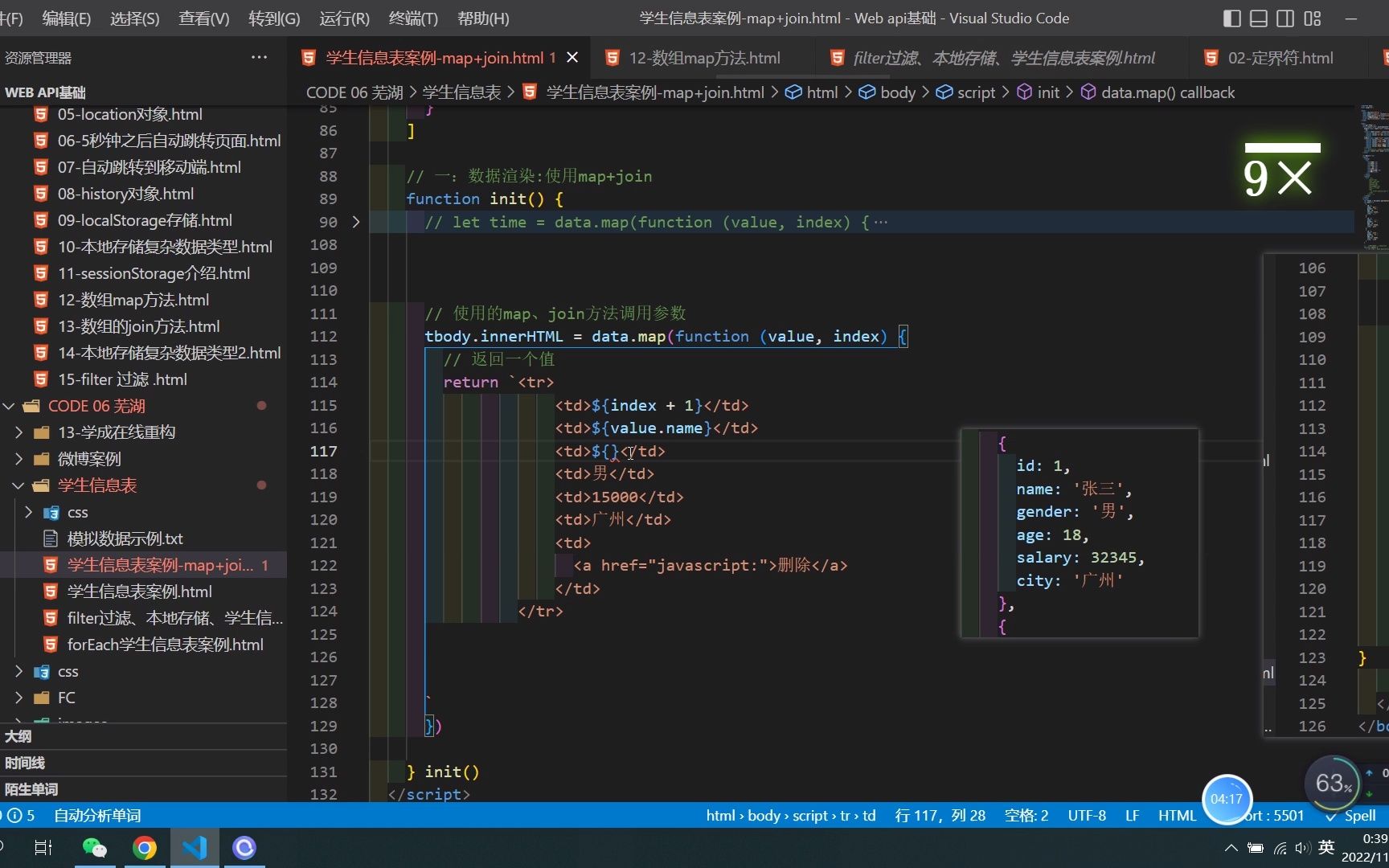Image resolution: width=1389 pixels, height=868 pixels.
Task: Open 09-localStorage存储.html file
Action: click(145, 220)
